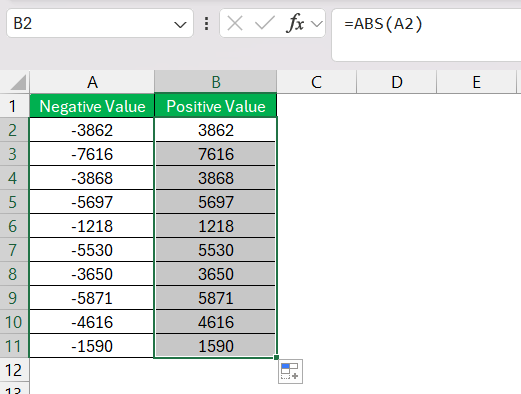Viewport: 521px width, 394px height.
Task: Select cell containing -1590
Action: coord(92,346)
